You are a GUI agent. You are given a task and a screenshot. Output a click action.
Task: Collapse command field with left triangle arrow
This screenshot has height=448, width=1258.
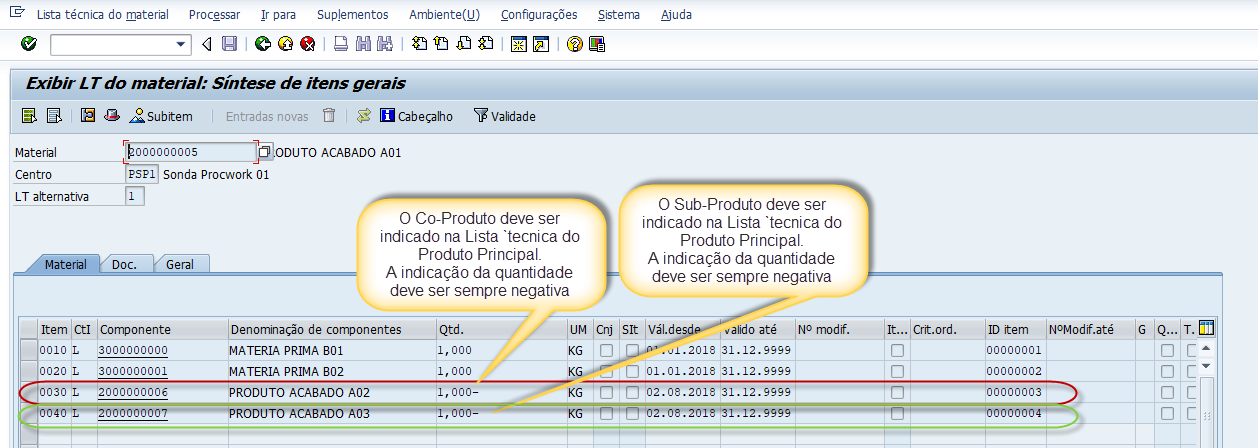tap(207, 44)
